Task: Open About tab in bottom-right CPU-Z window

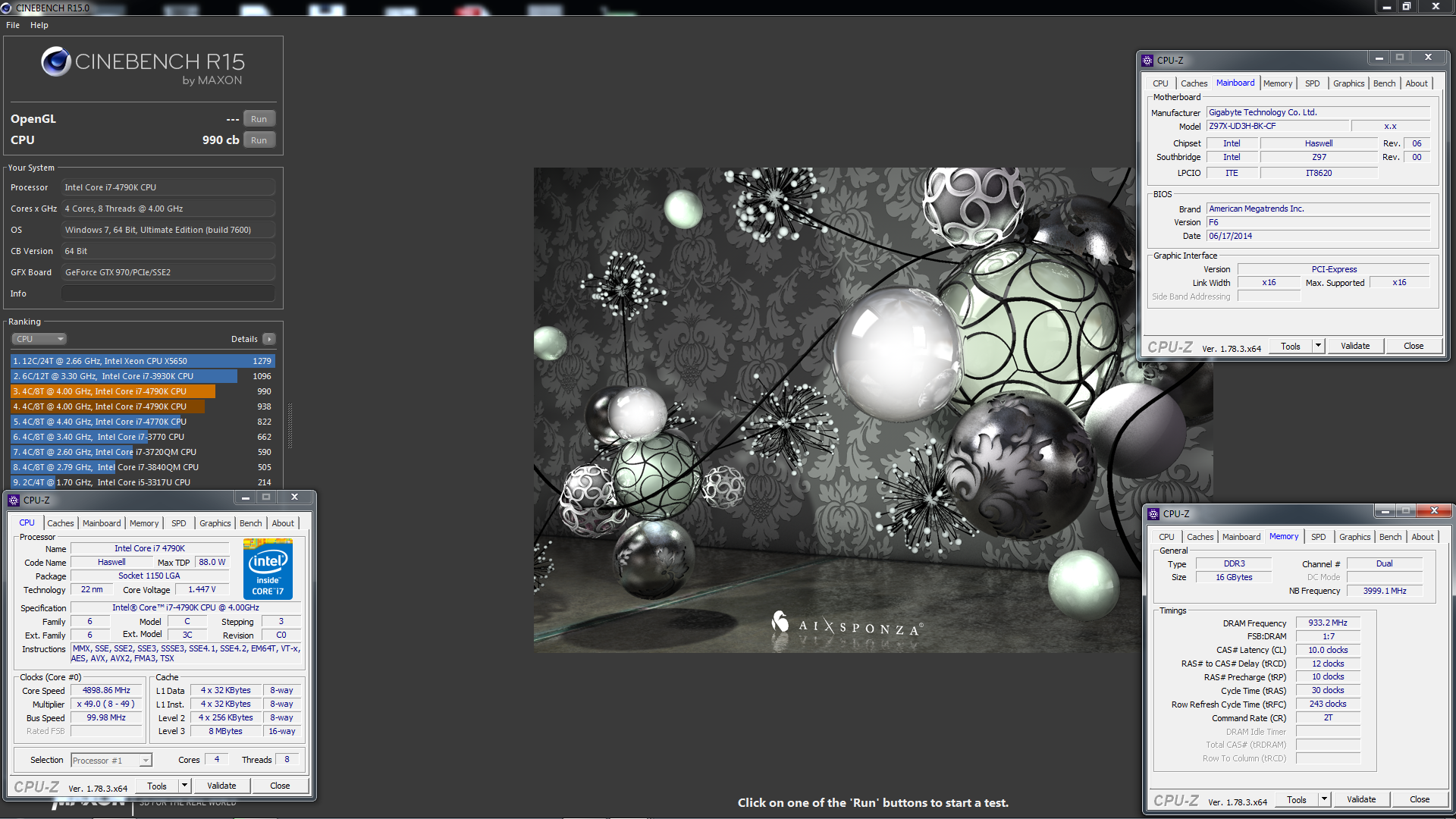Action: tap(1423, 537)
